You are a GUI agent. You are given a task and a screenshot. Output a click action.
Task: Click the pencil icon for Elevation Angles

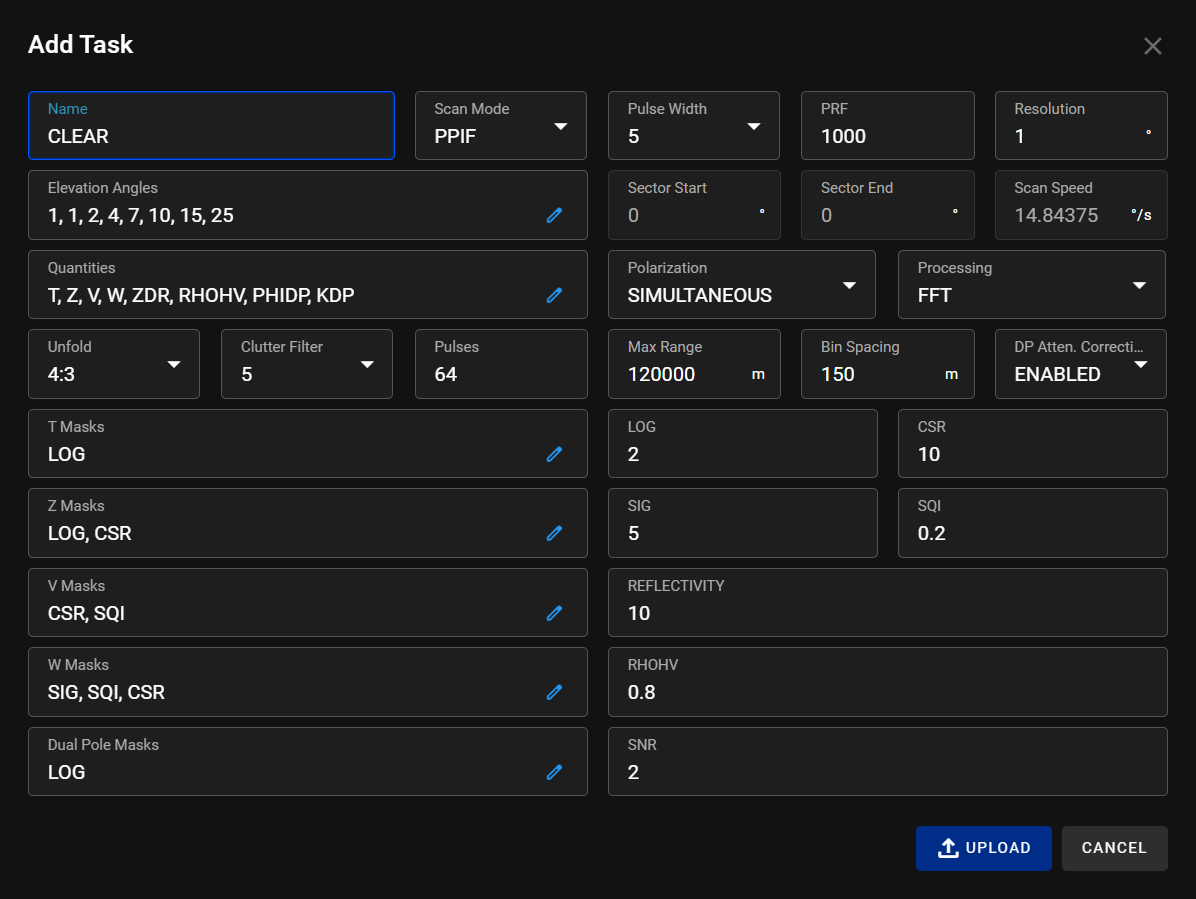click(x=554, y=215)
